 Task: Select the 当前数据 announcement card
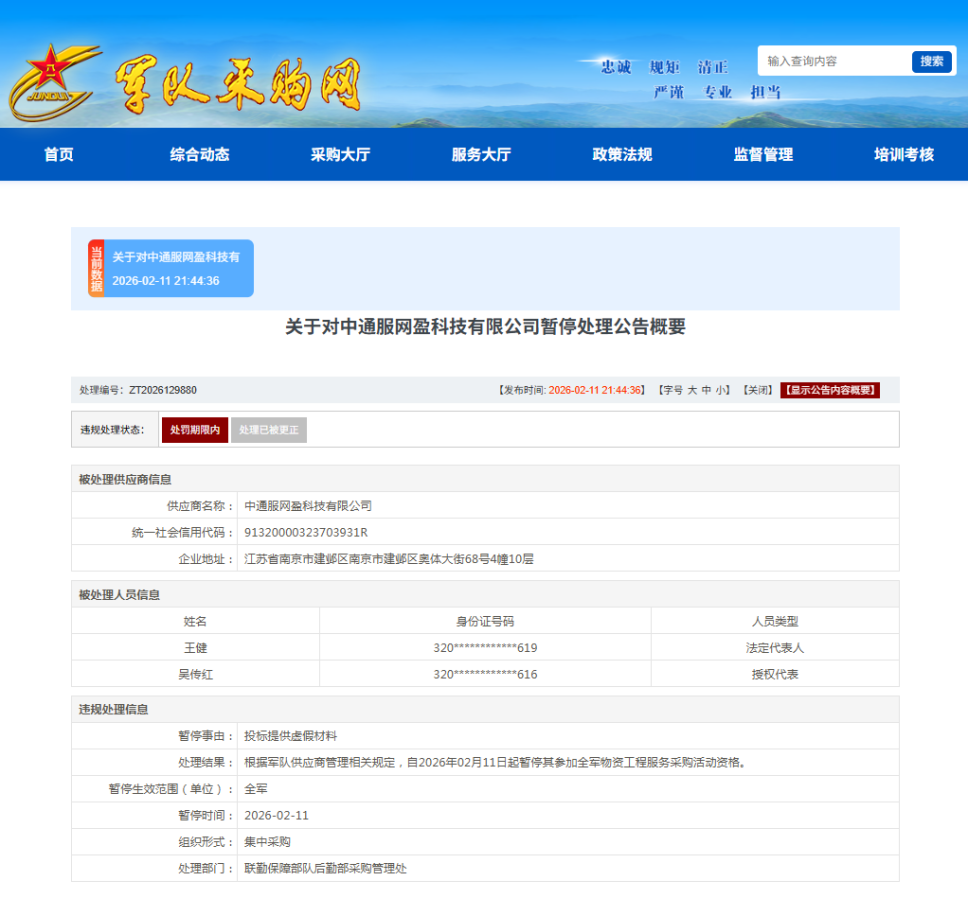pos(171,269)
